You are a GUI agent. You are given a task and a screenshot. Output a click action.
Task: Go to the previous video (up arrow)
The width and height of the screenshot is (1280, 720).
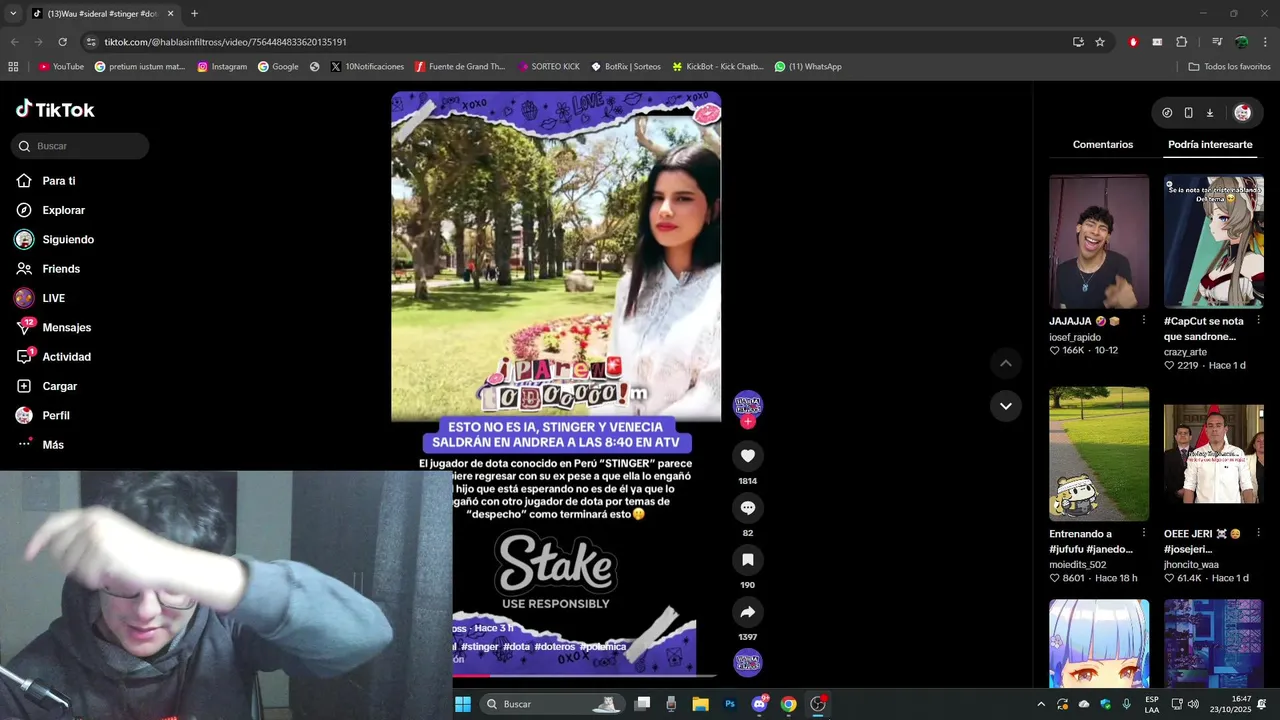point(1006,363)
